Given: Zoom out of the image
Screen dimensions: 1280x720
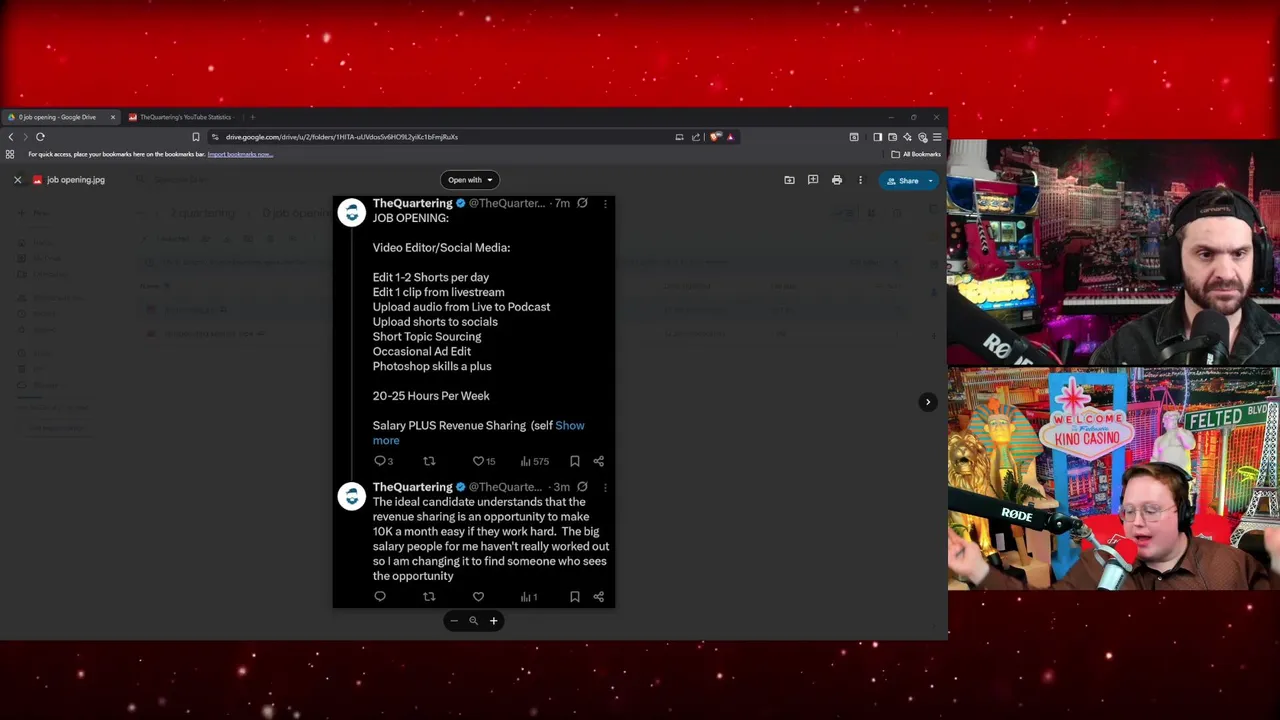Looking at the screenshot, I should 454,621.
